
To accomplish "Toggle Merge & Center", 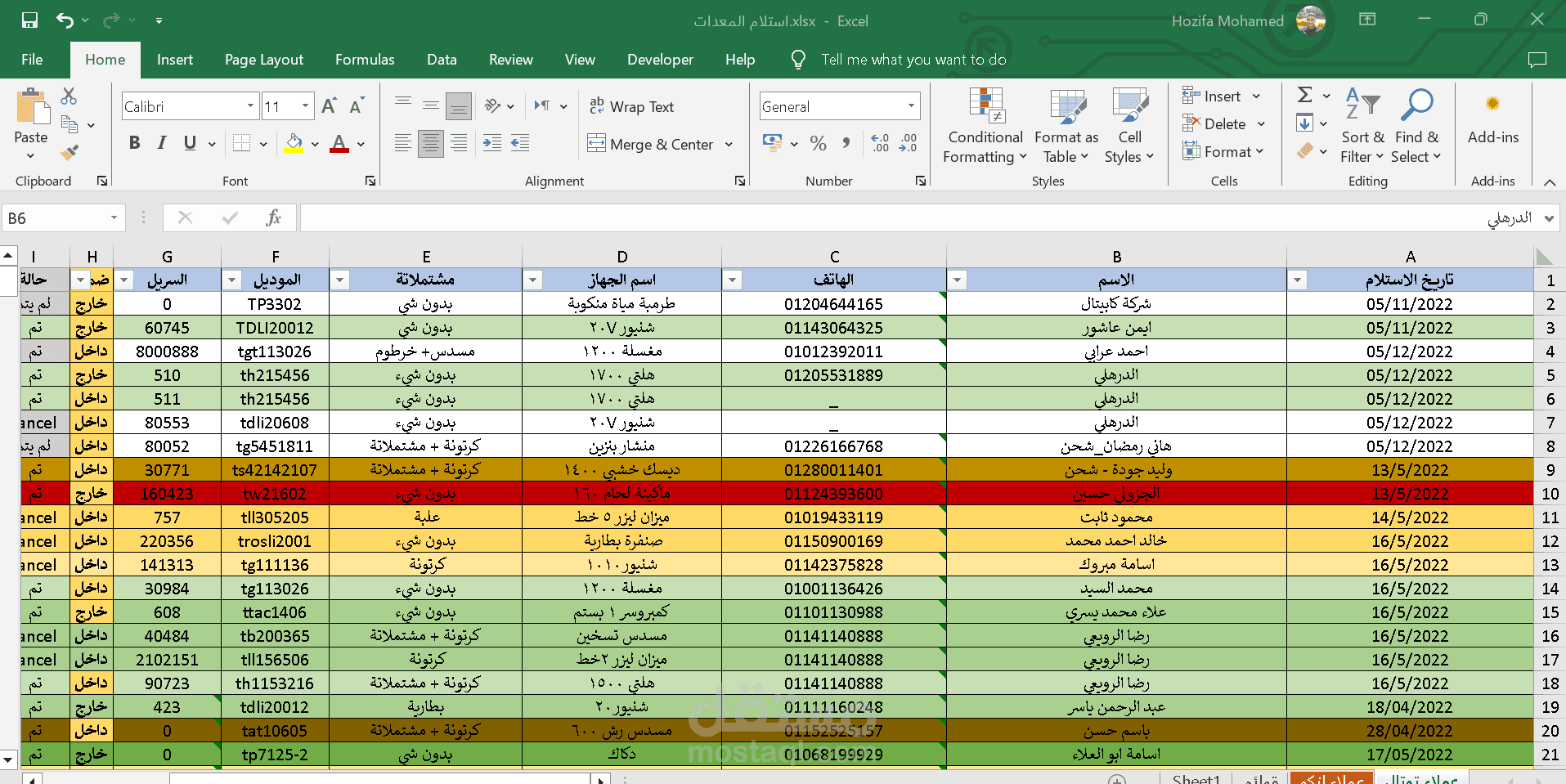I will tap(651, 144).
